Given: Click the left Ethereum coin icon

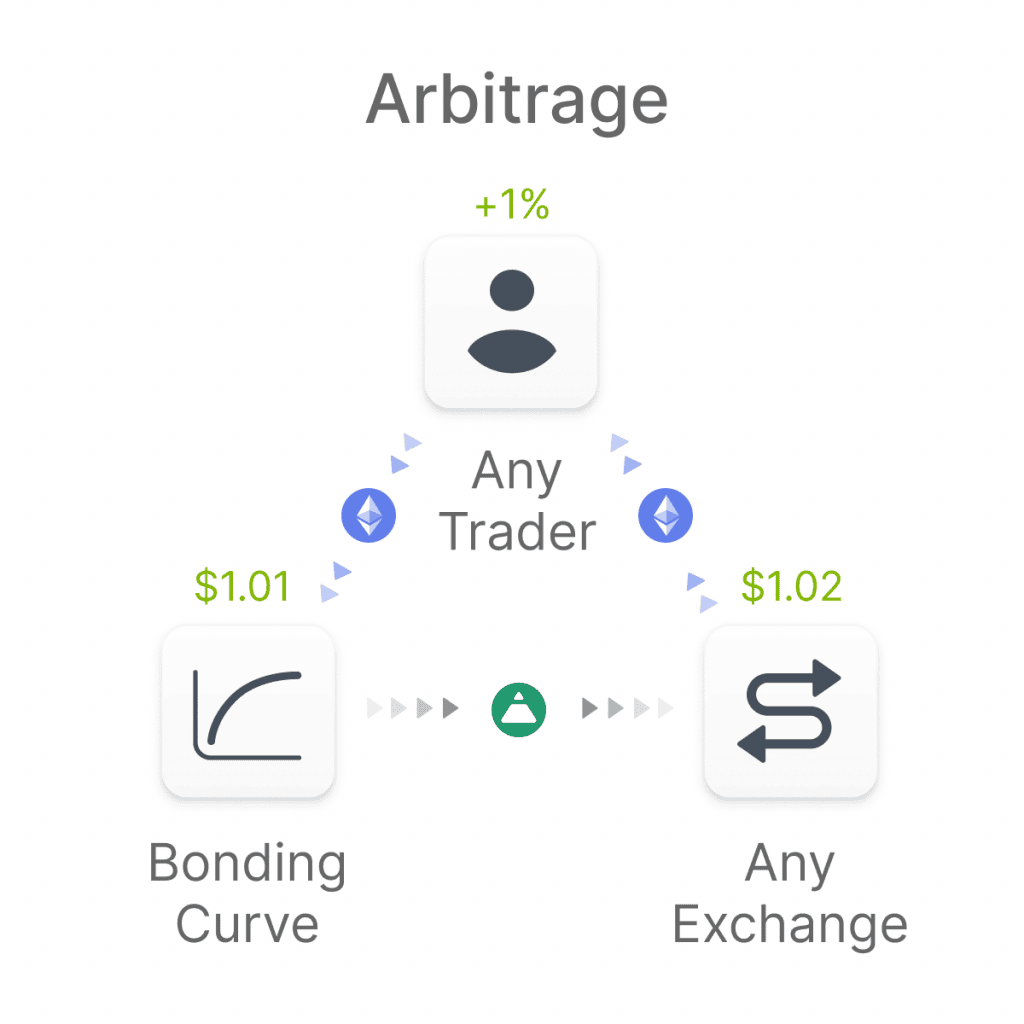Looking at the screenshot, I should click(368, 515).
